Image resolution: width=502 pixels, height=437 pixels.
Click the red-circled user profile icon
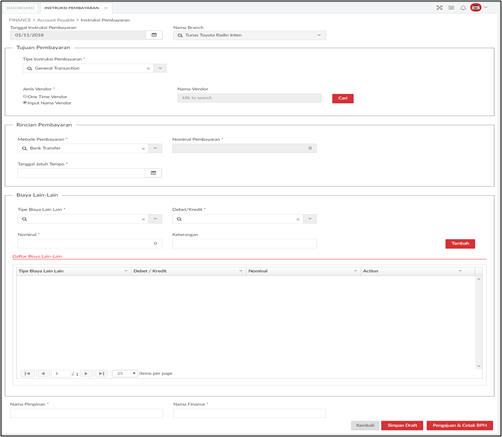tap(476, 7)
